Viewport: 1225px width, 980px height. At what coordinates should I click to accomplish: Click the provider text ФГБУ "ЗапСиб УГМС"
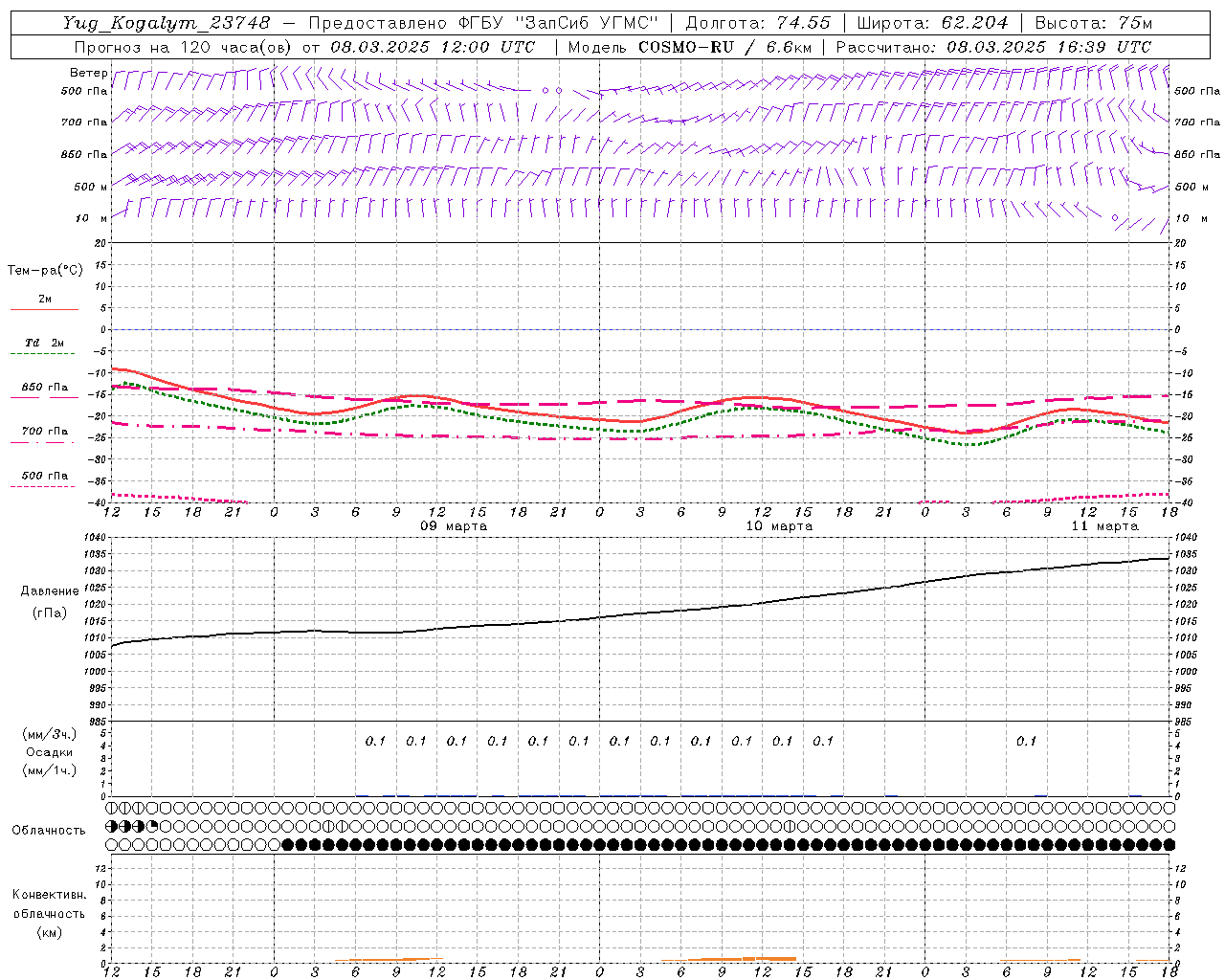(560, 23)
